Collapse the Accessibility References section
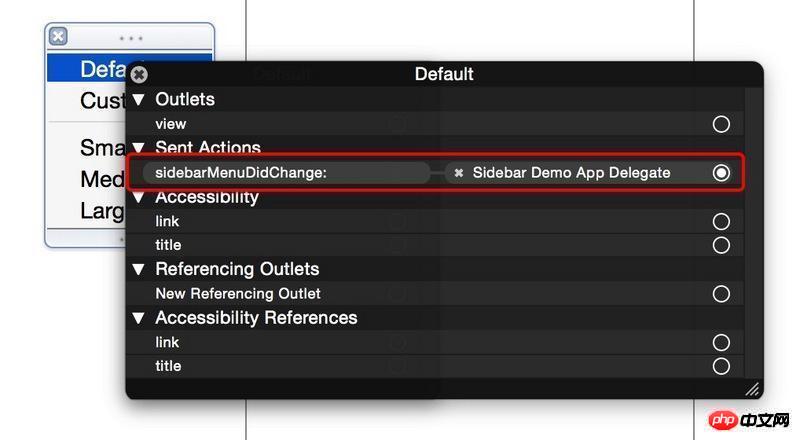Screen dimensions: 800x440 [x=138, y=318]
